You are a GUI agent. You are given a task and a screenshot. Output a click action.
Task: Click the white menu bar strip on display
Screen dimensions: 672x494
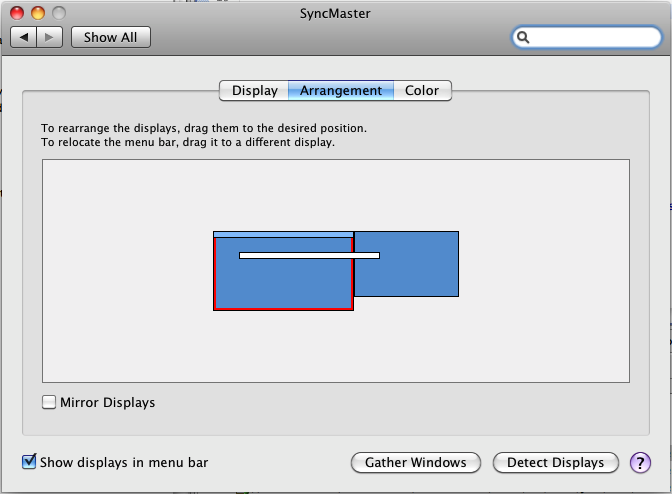309,255
